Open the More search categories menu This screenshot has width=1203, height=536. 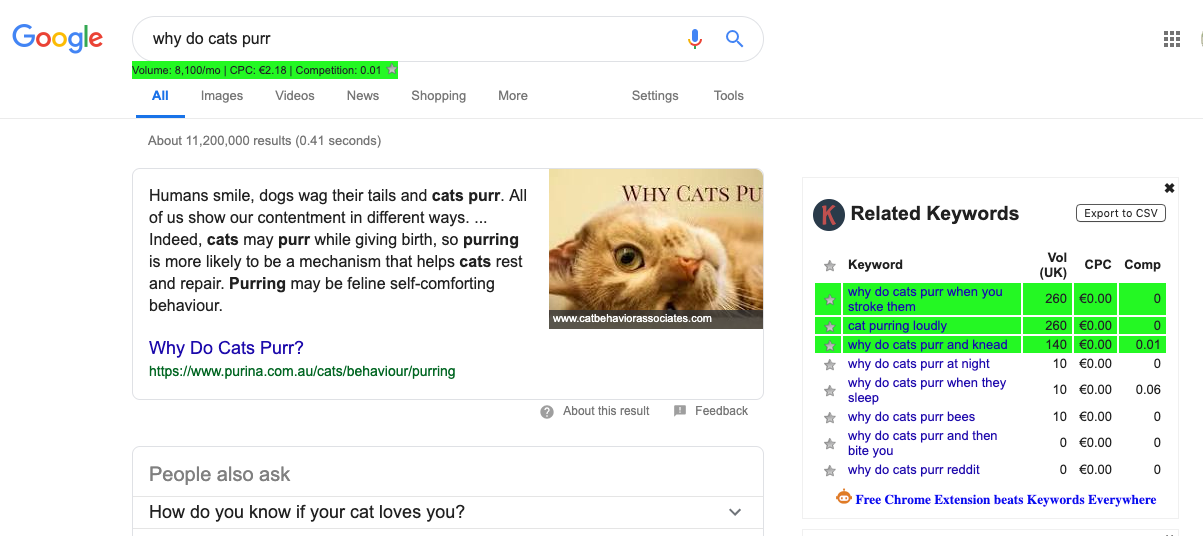coord(513,96)
